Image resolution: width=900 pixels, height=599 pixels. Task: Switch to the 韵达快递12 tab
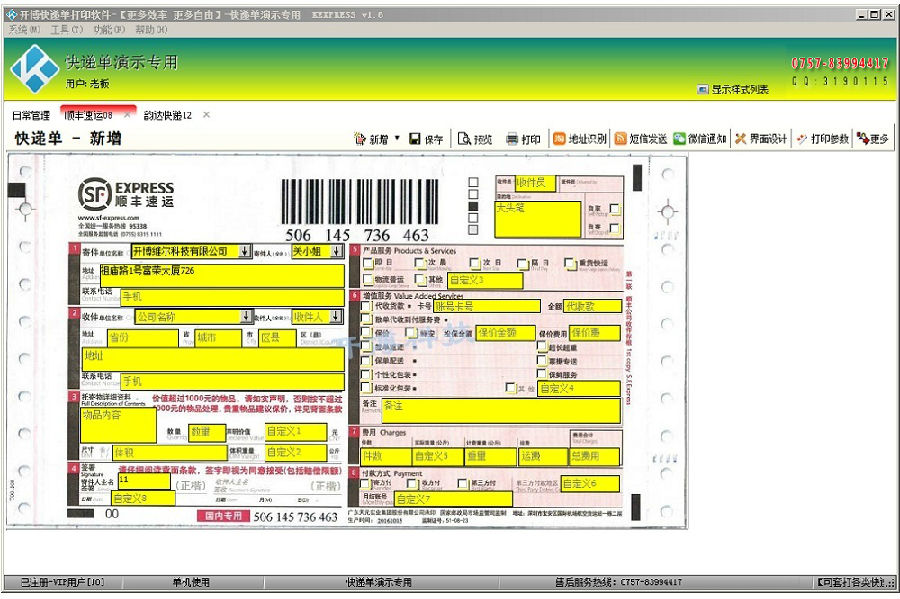(x=168, y=115)
